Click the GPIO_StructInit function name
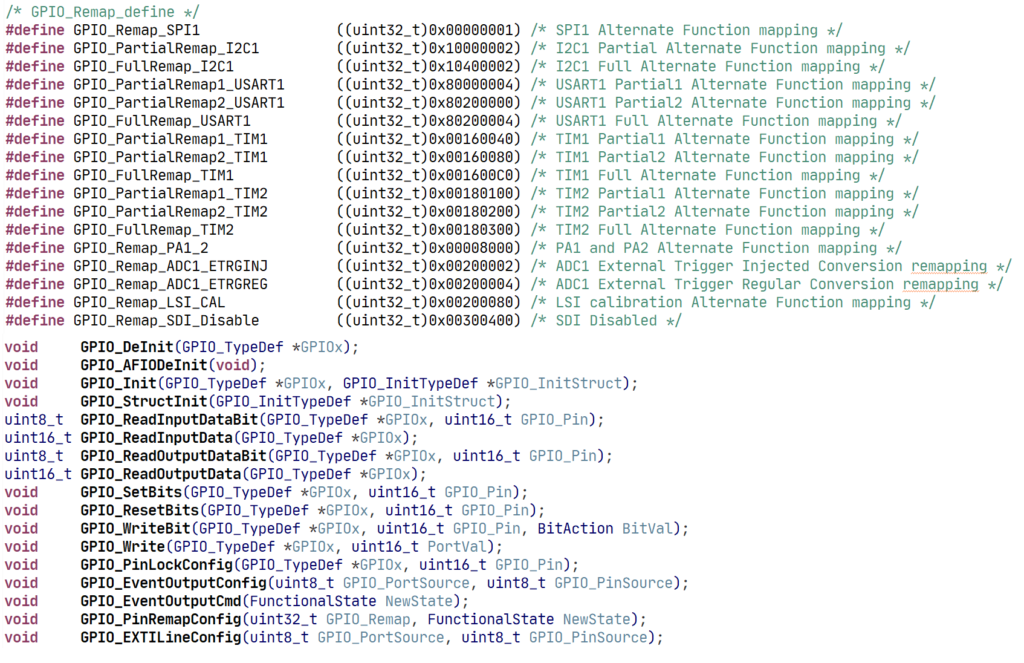The width and height of the screenshot is (1024, 663). (x=144, y=402)
